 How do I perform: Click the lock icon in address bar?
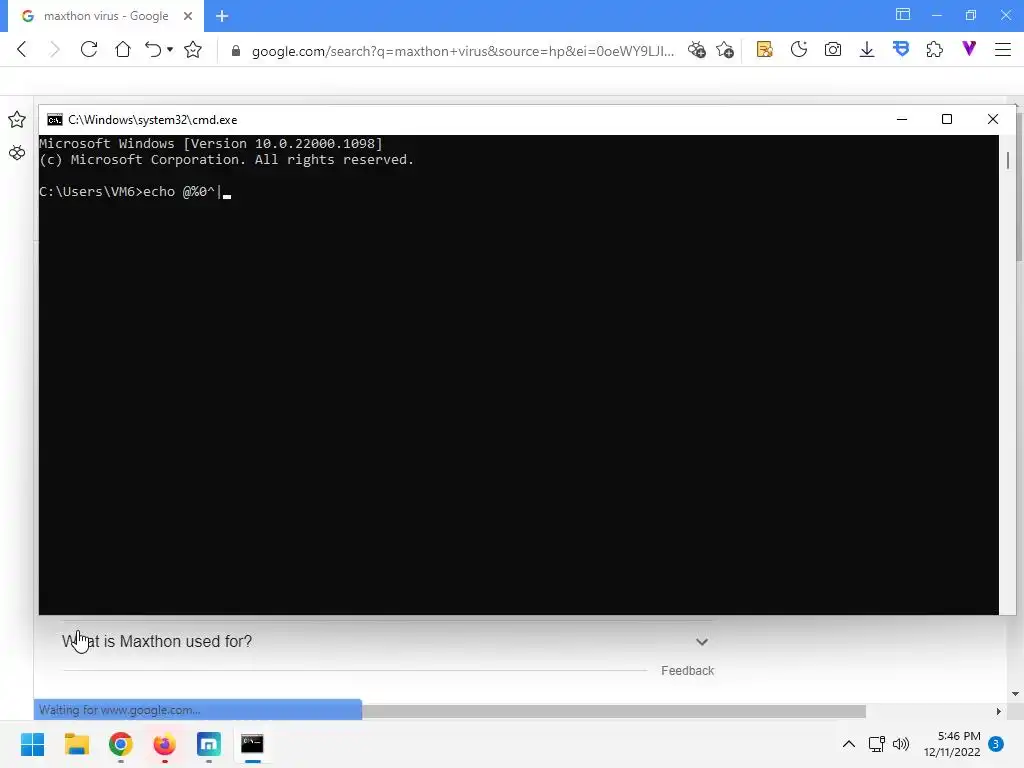236,50
